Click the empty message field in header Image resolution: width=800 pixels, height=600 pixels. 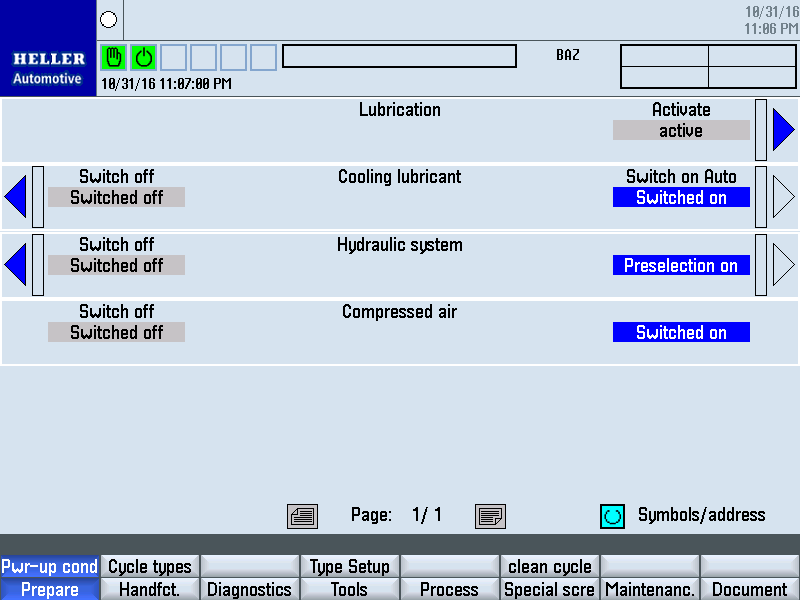(399, 56)
